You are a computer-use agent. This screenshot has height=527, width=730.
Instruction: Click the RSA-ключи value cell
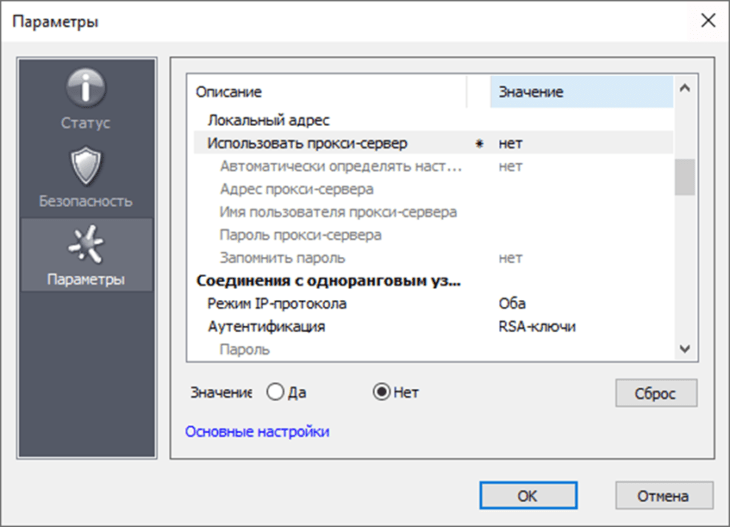click(537, 326)
